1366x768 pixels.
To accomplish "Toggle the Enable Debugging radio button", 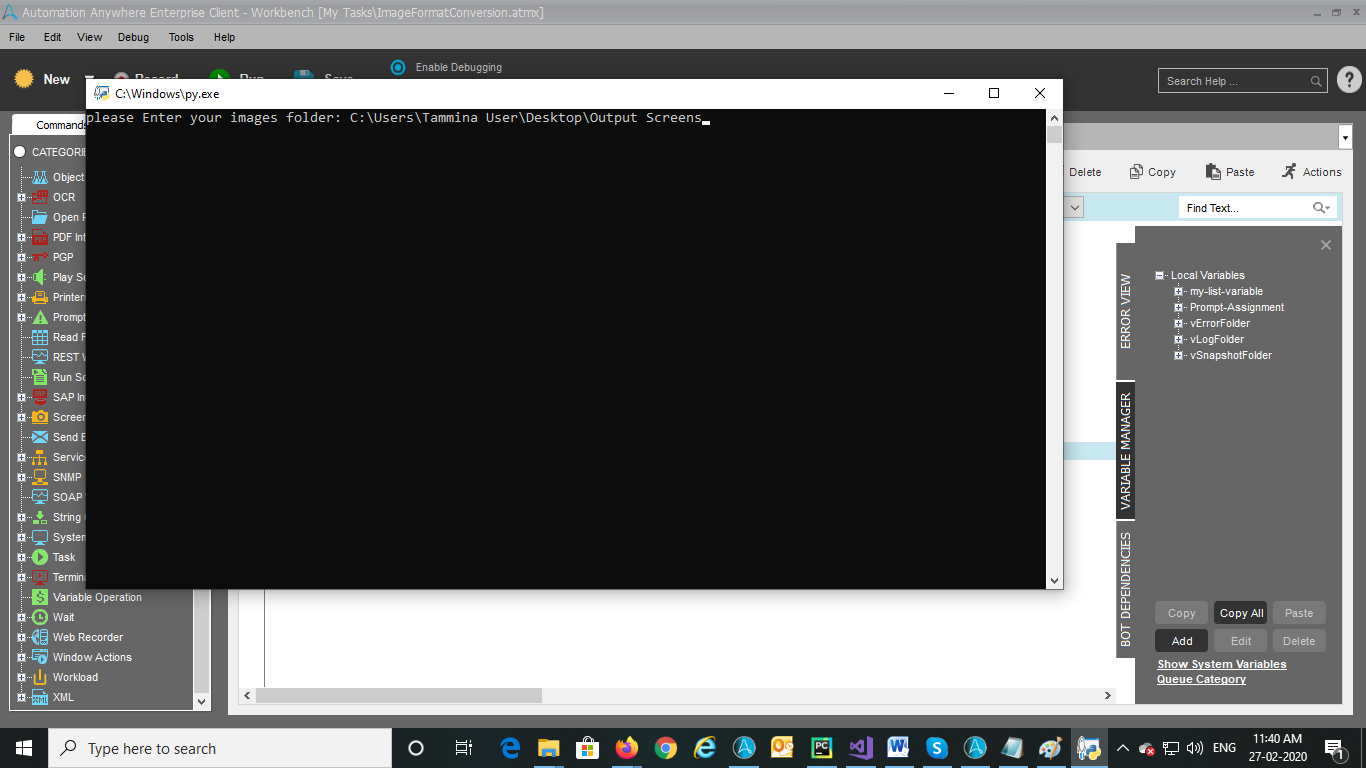I will point(398,67).
